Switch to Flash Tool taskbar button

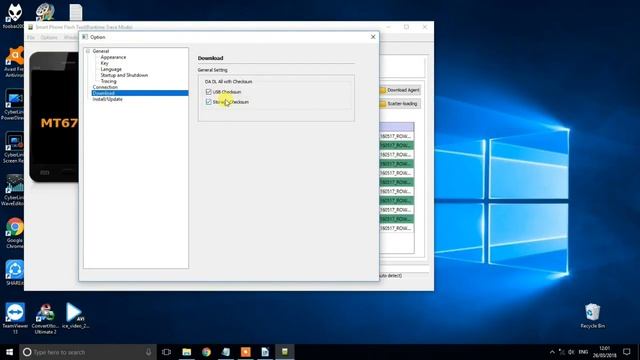(284, 352)
